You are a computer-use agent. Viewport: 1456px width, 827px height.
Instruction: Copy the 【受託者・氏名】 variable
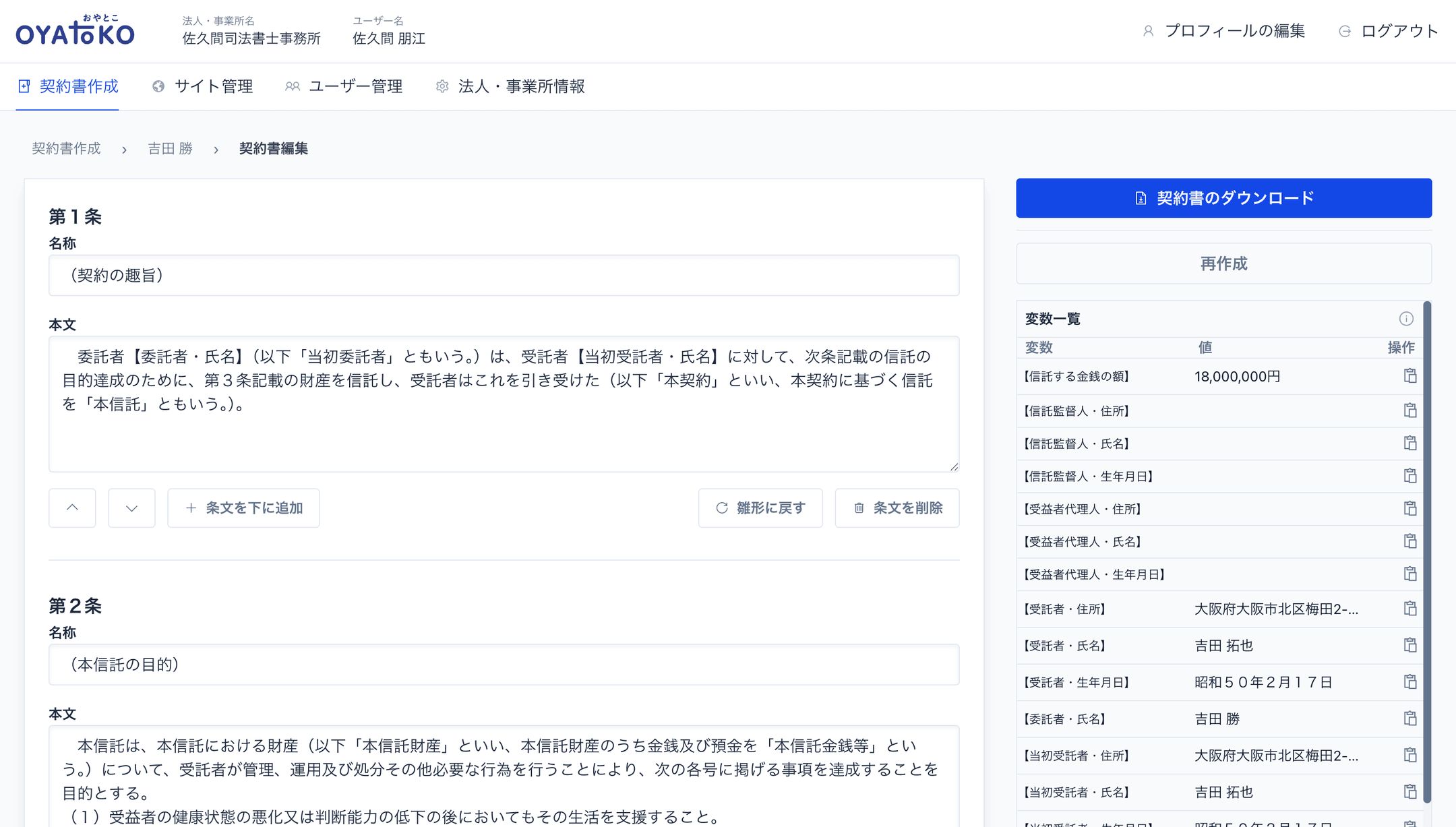(x=1409, y=645)
